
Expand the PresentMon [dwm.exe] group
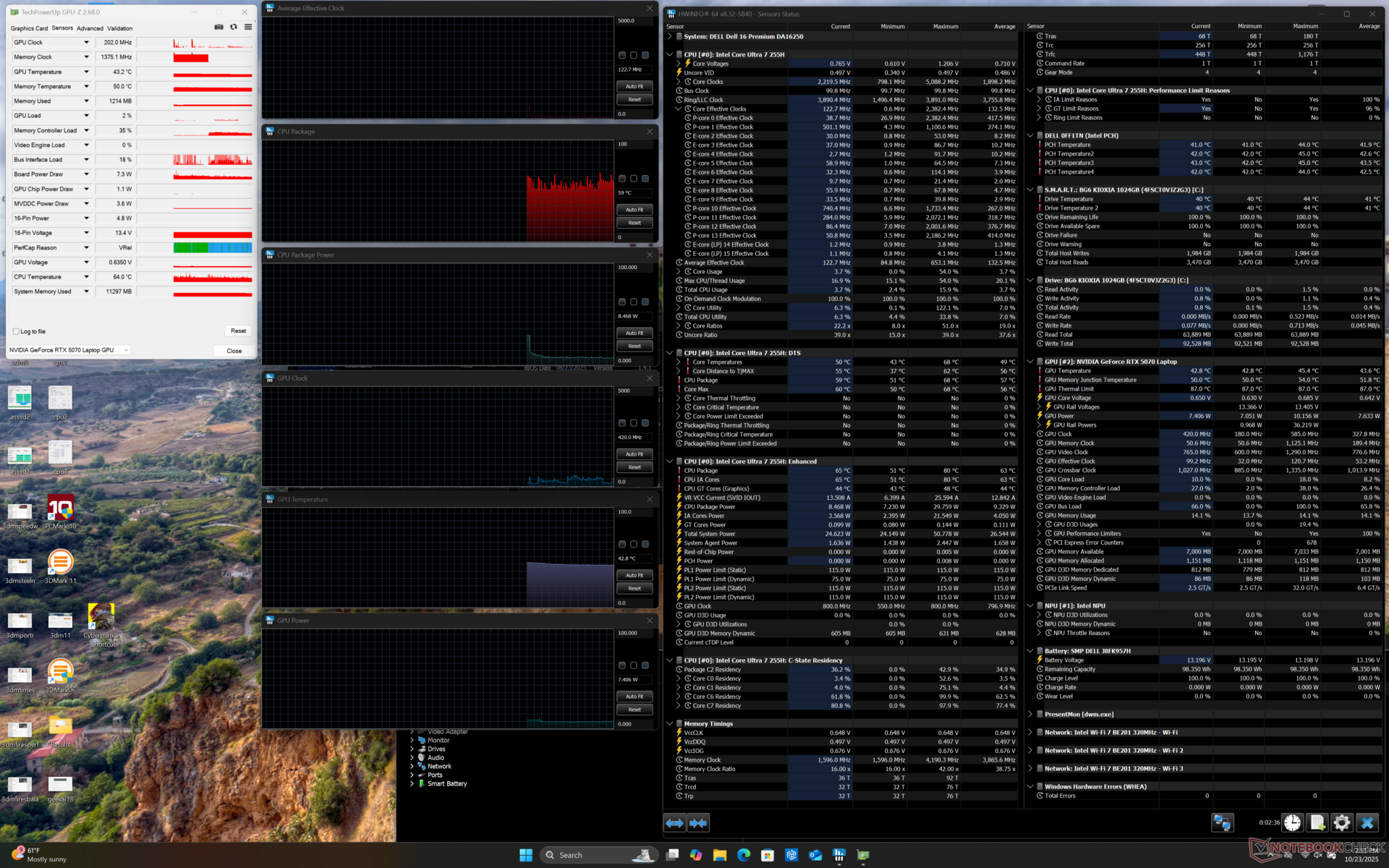1030,714
